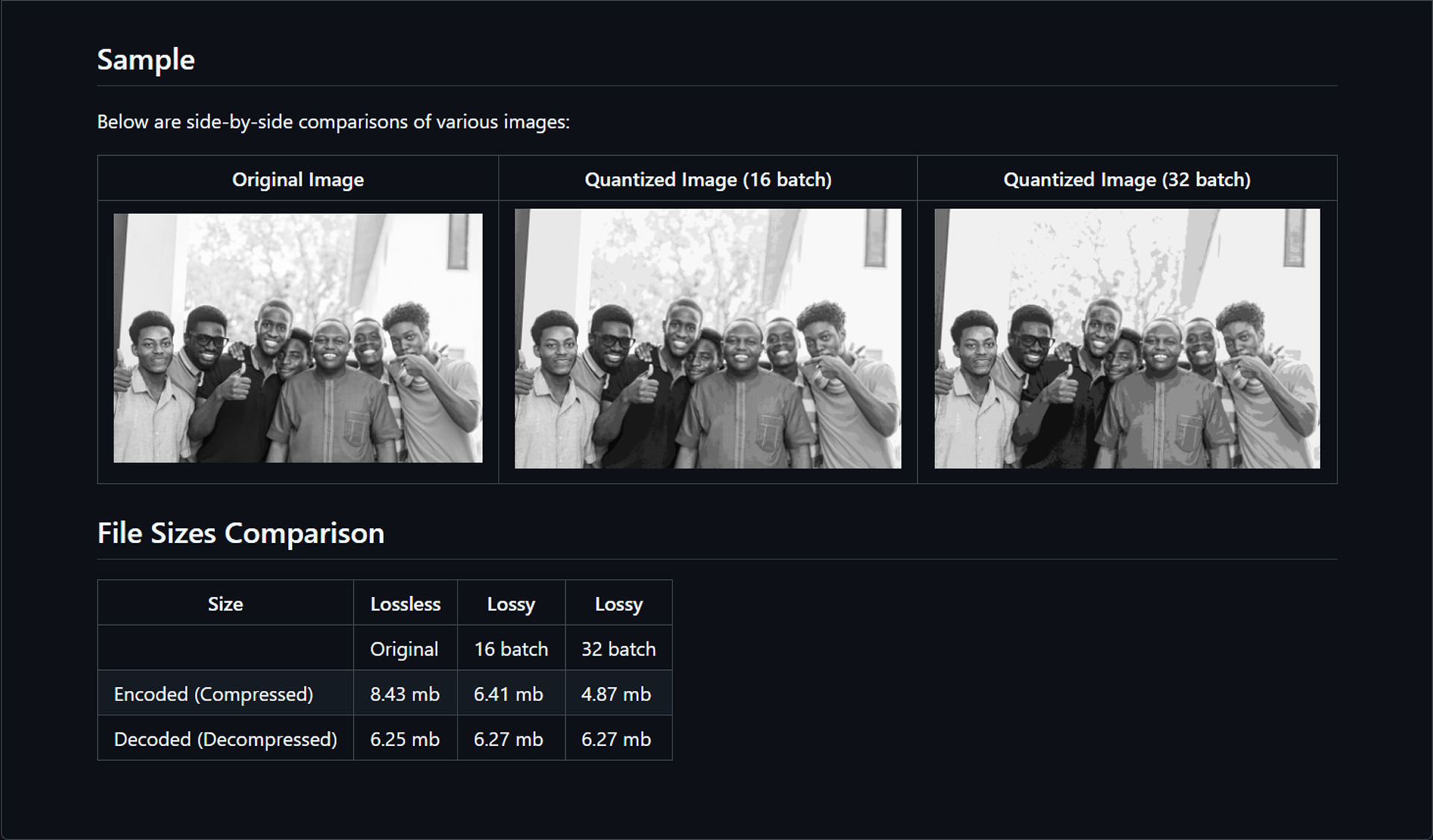Click the 16 batch table cell
1433x840 pixels.
pyautogui.click(x=511, y=649)
